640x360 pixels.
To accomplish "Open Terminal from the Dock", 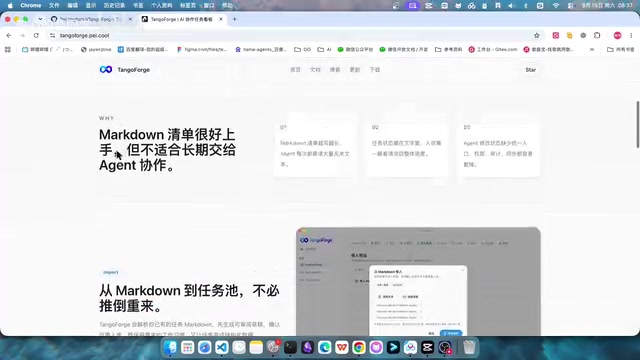I will pos(290,347).
